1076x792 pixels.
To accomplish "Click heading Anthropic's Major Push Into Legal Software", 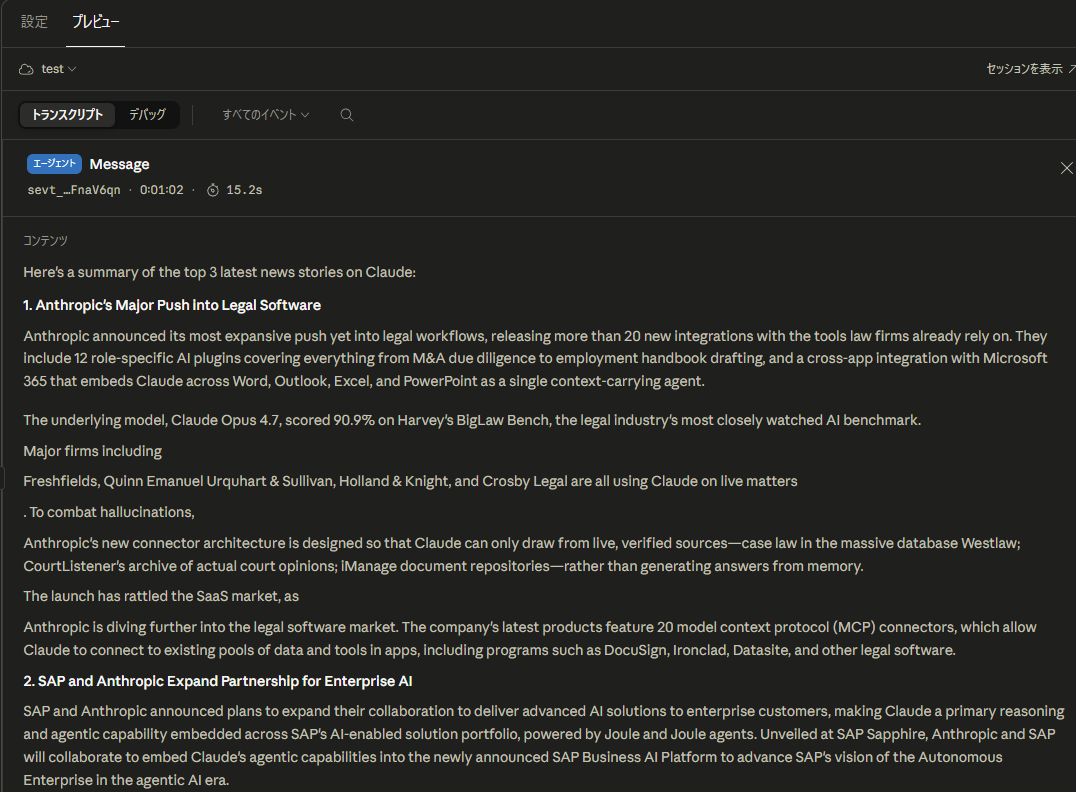I will [x=172, y=305].
